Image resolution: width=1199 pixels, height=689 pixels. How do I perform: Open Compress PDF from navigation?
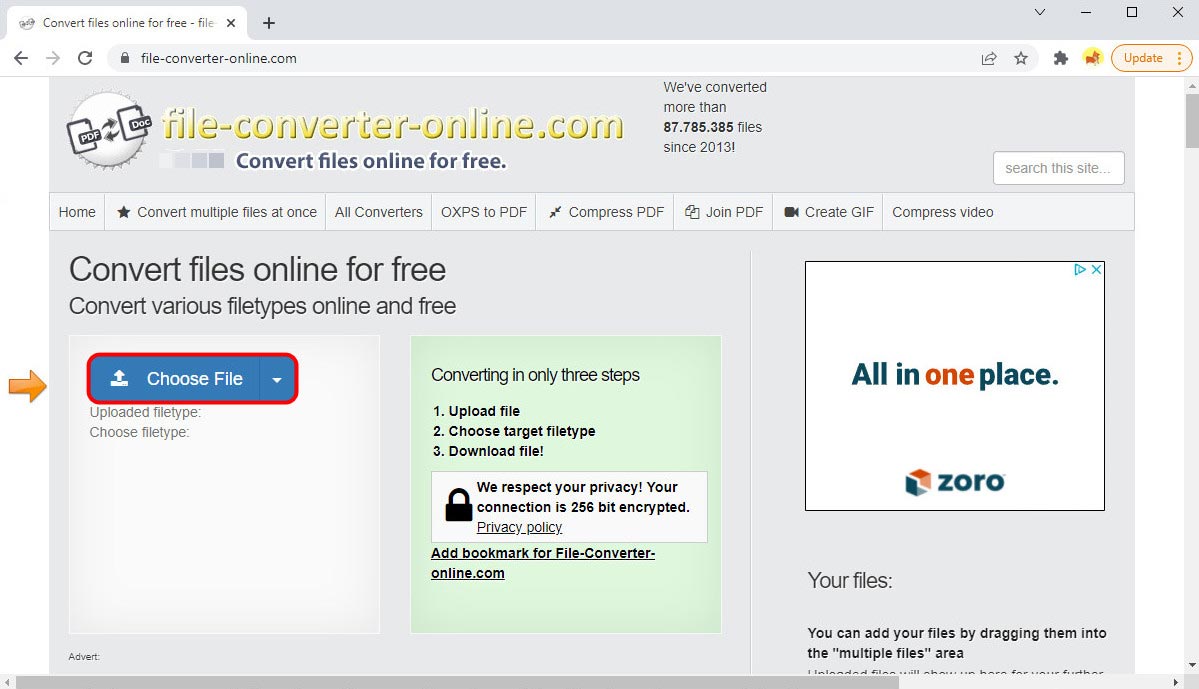tap(606, 212)
